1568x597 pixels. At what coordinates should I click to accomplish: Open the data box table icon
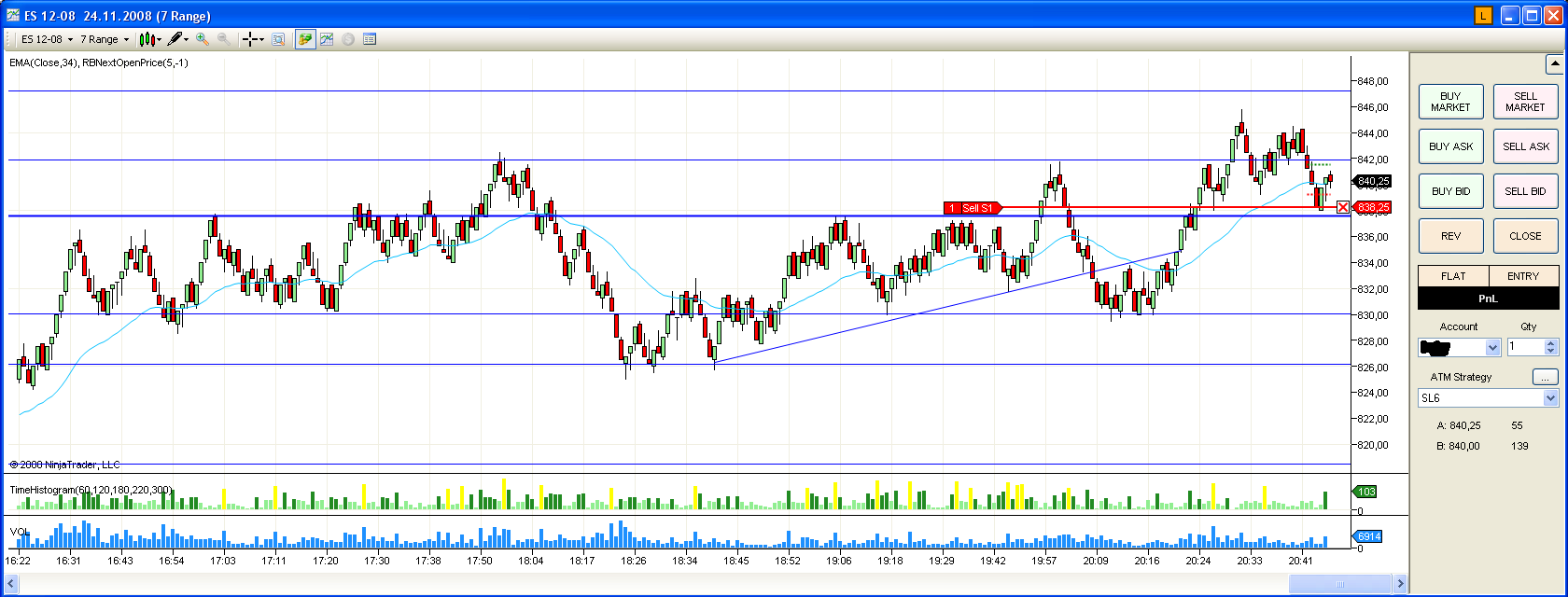[x=370, y=39]
